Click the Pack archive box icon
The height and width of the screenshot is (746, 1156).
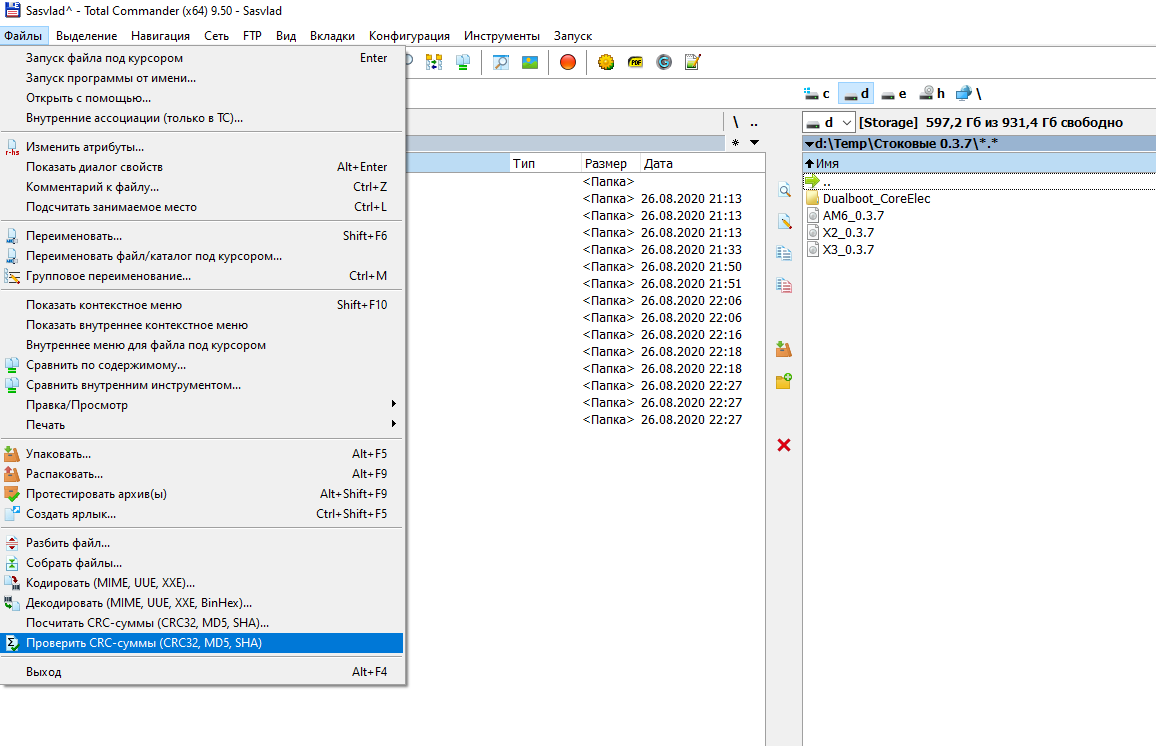784,349
